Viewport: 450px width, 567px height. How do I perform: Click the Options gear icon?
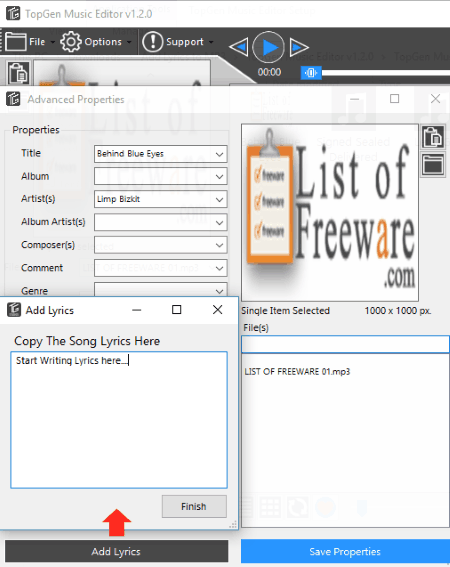coord(70,42)
